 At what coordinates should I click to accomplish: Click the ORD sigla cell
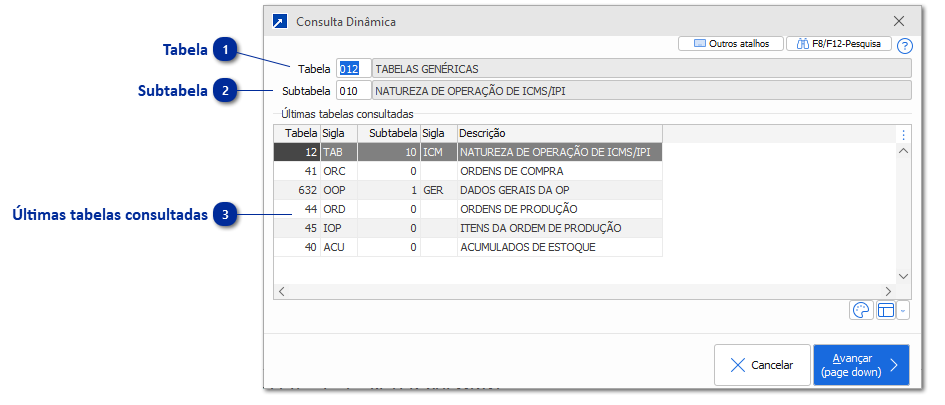click(339, 209)
